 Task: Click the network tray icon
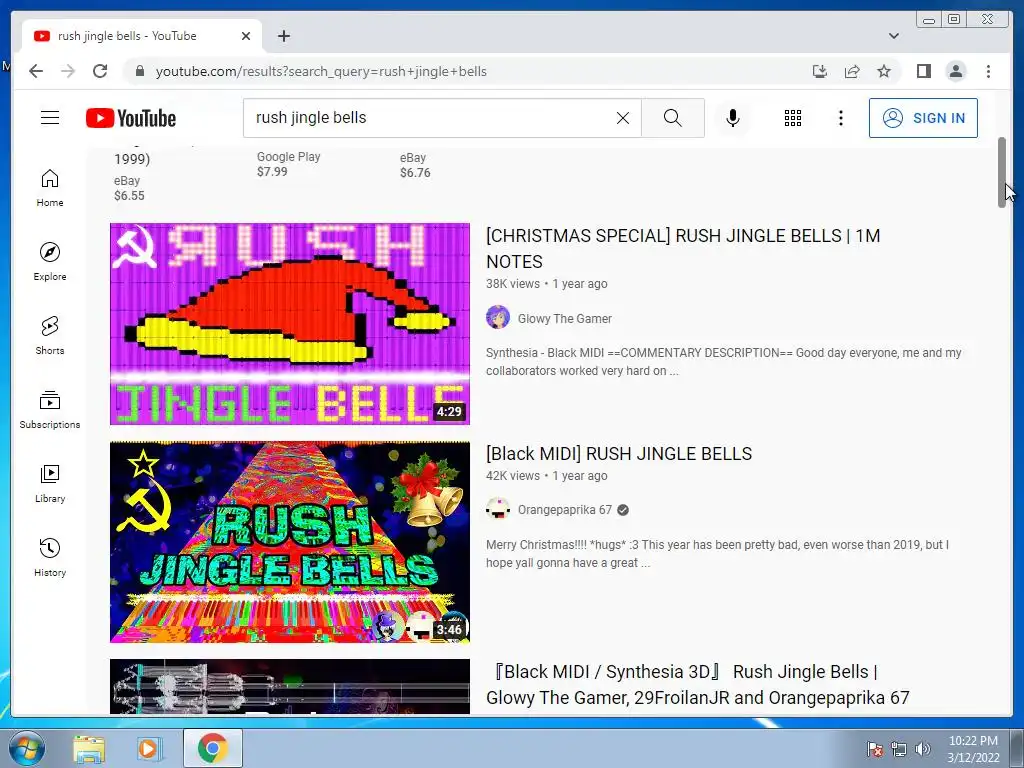click(x=899, y=749)
